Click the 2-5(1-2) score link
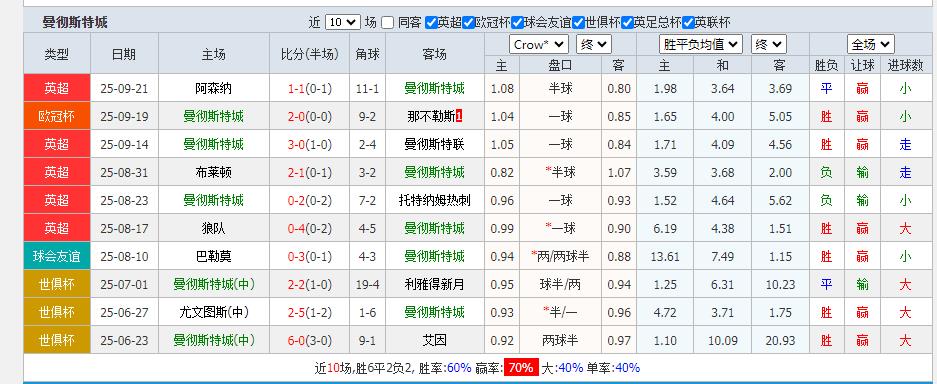Image resolution: width=937 pixels, height=384 pixels. [310, 312]
